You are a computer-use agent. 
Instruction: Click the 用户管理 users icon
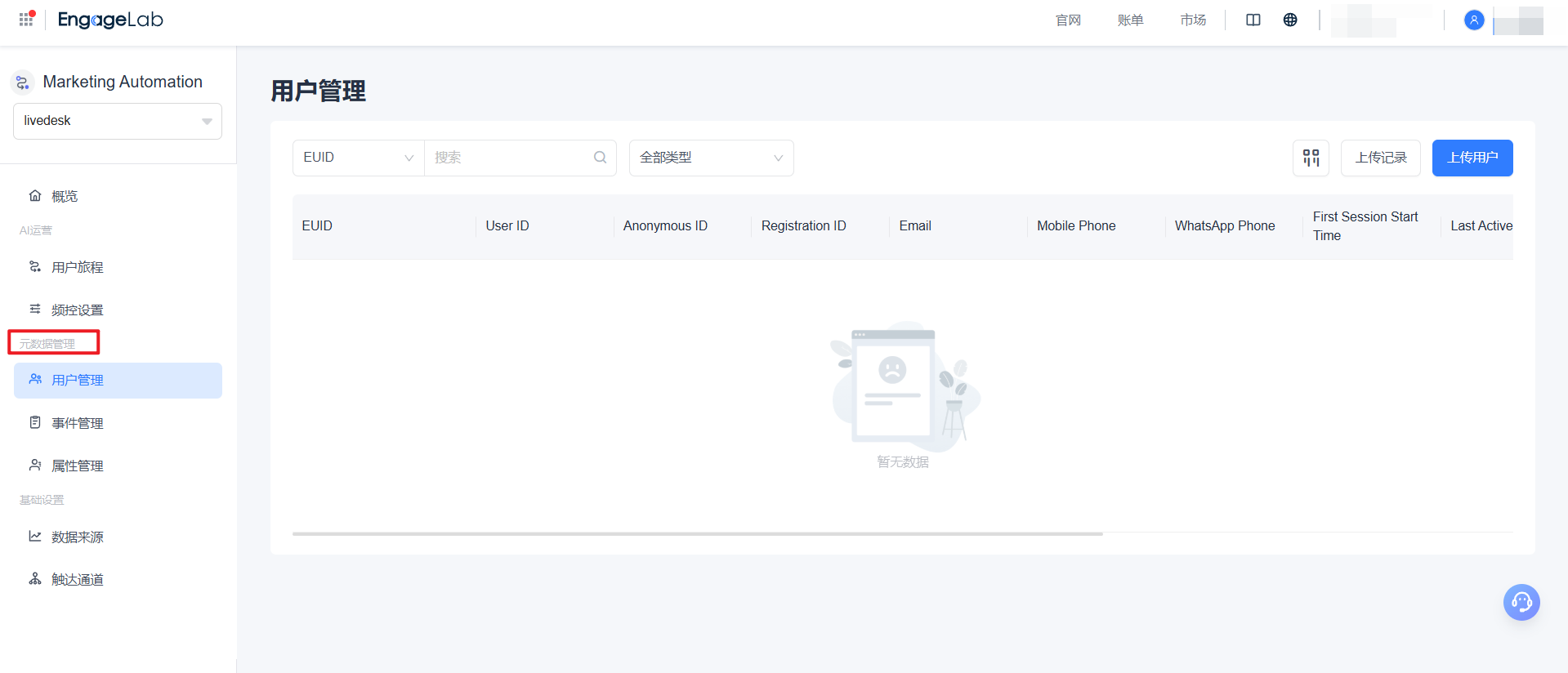(x=35, y=379)
